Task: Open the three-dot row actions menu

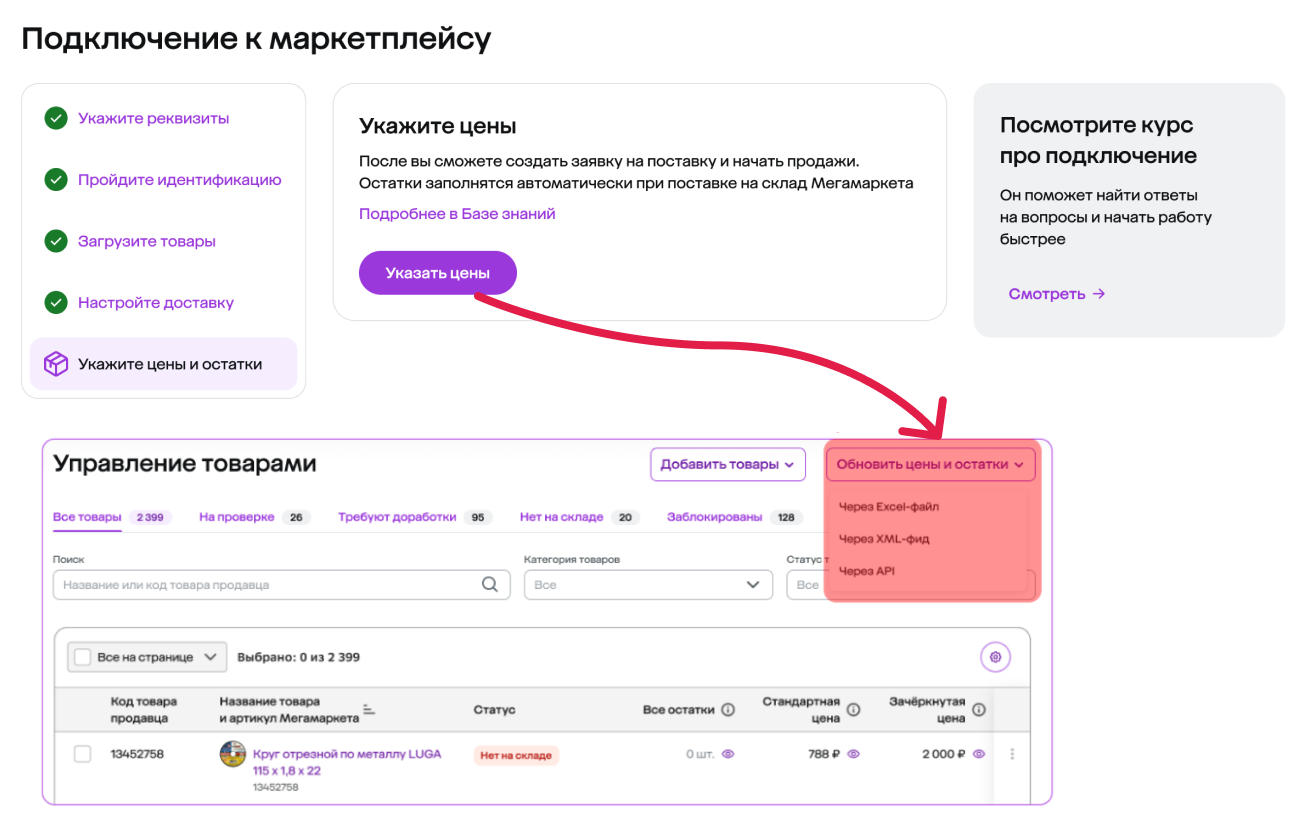Action: 1012,754
